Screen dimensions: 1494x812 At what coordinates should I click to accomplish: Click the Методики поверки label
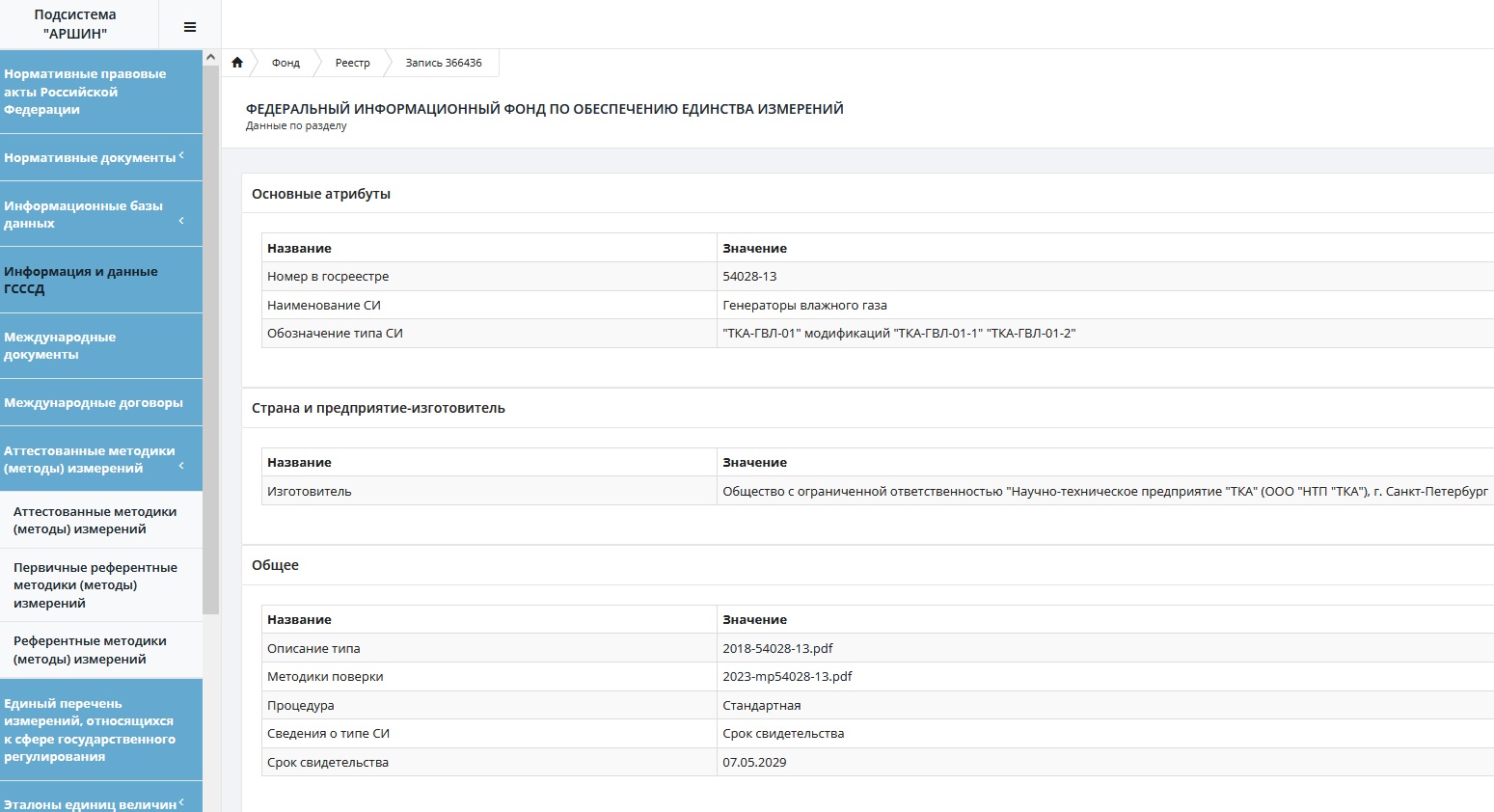click(x=325, y=676)
